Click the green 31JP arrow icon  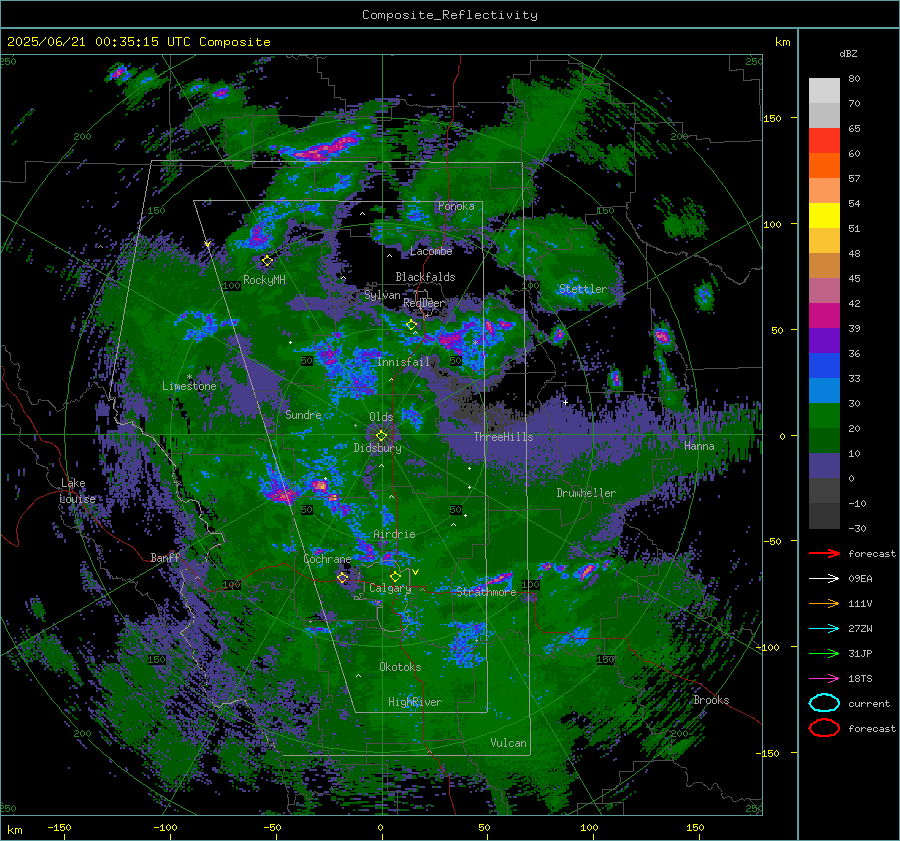[x=824, y=653]
